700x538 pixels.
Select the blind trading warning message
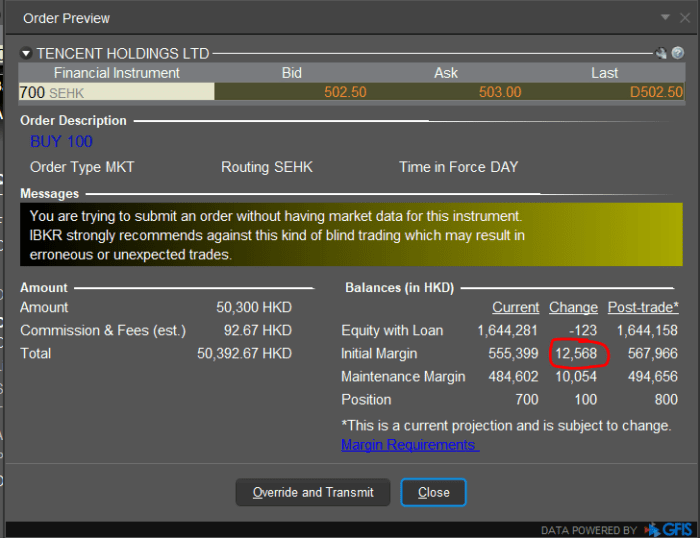[x=351, y=235]
